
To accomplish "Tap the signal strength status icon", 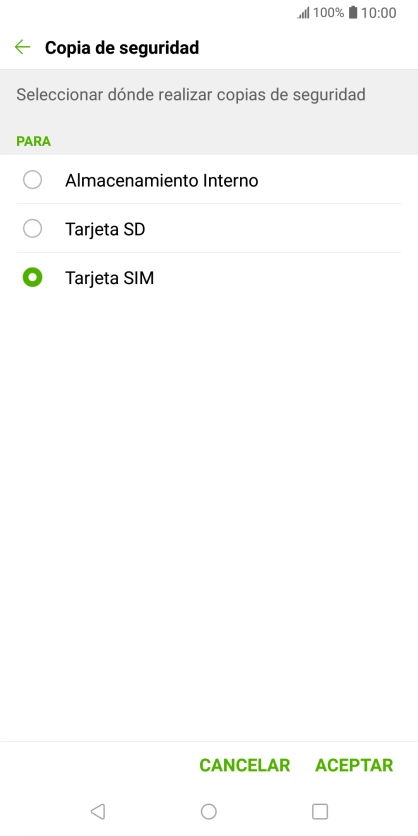I will 303,13.
